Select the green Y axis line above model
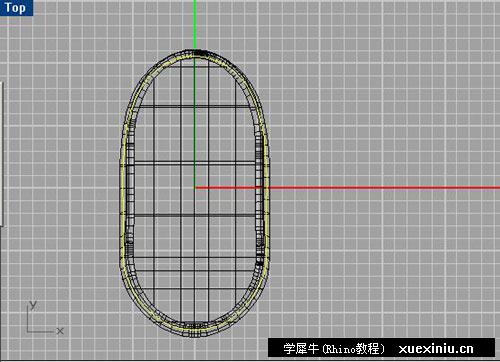500x362 pixels. point(195,25)
